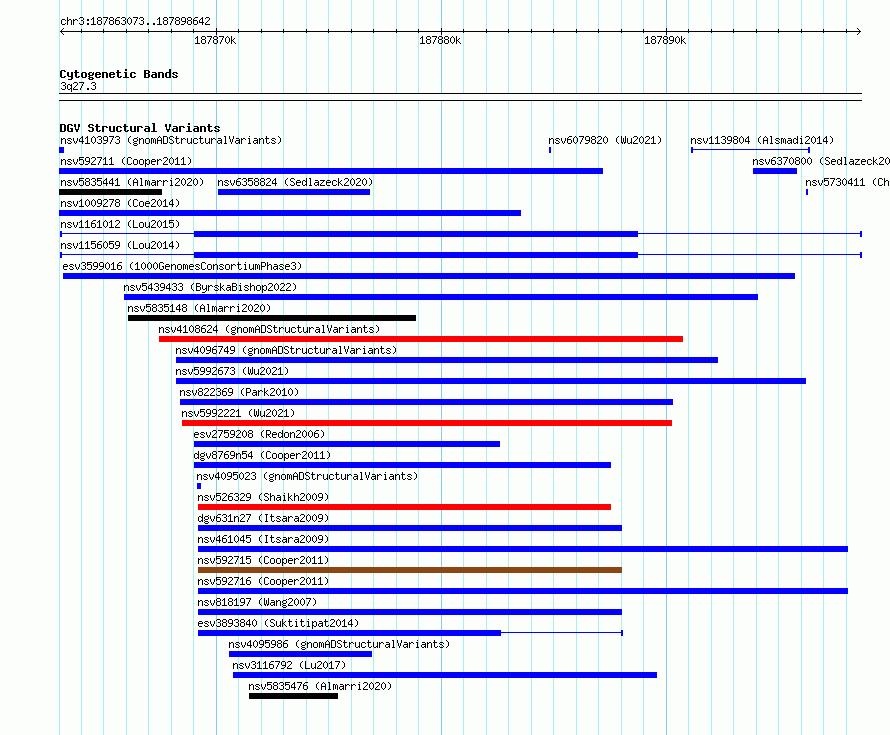Screen dimensions: 890x735
Task: Select red nsv4108624 gnomAD variant bar
Action: 421,339
